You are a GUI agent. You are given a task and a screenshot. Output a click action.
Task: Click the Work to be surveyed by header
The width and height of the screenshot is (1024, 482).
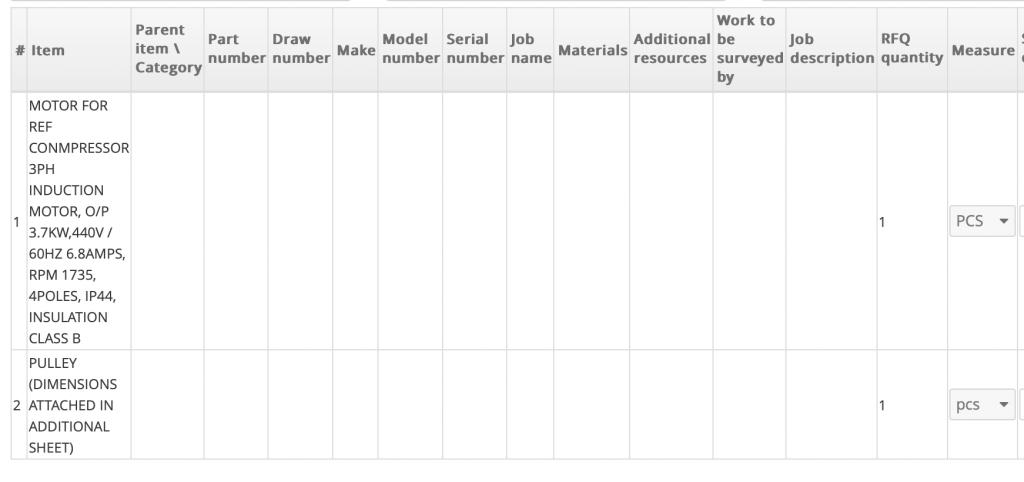click(x=747, y=49)
